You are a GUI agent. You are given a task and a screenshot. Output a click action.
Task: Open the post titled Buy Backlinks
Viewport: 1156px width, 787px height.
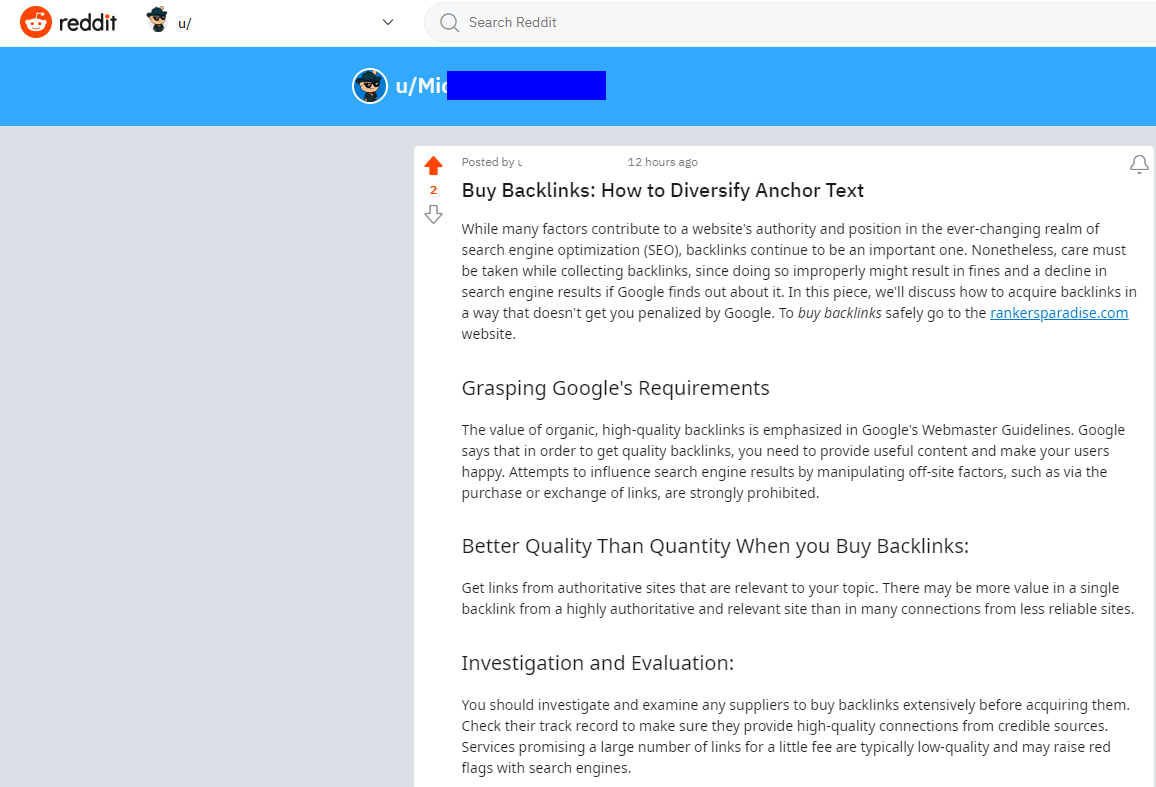[x=662, y=190]
